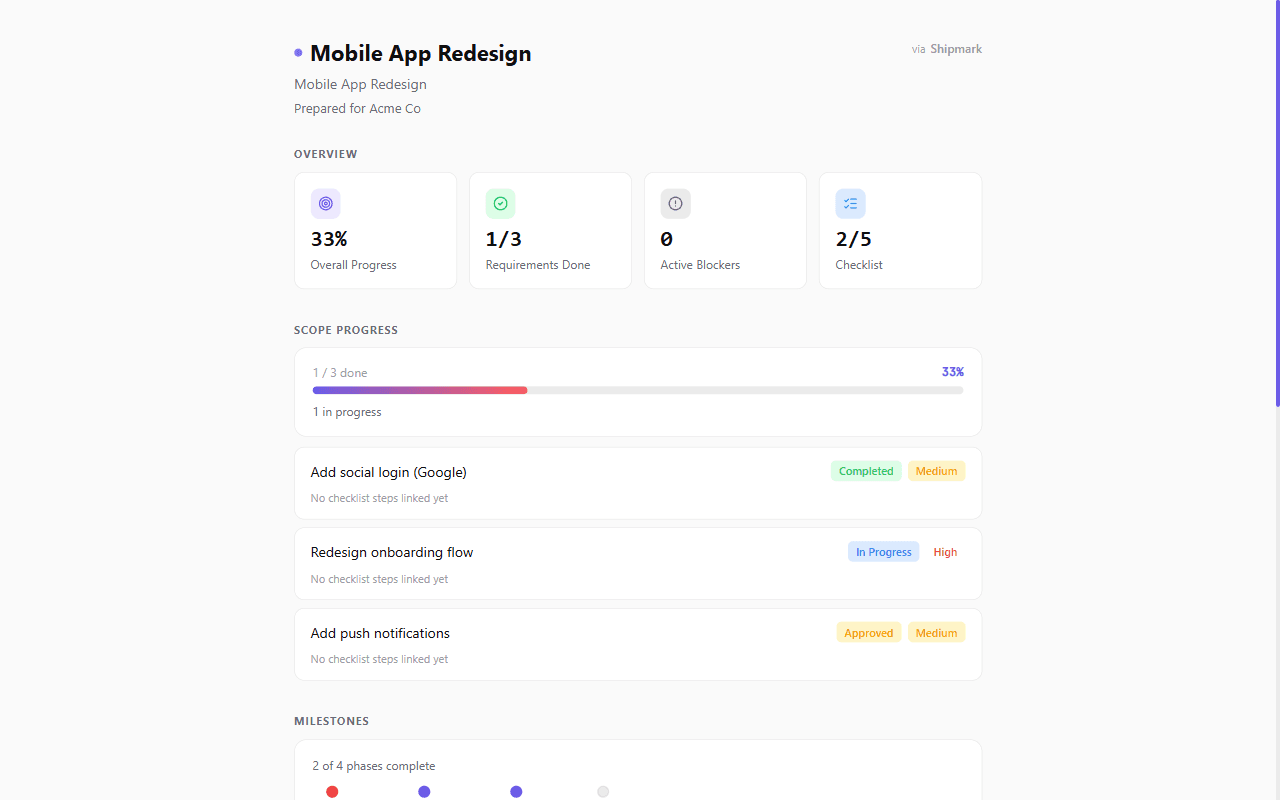This screenshot has height=800, width=1280.
Task: Click the MILESTONES section heading
Action: point(332,721)
